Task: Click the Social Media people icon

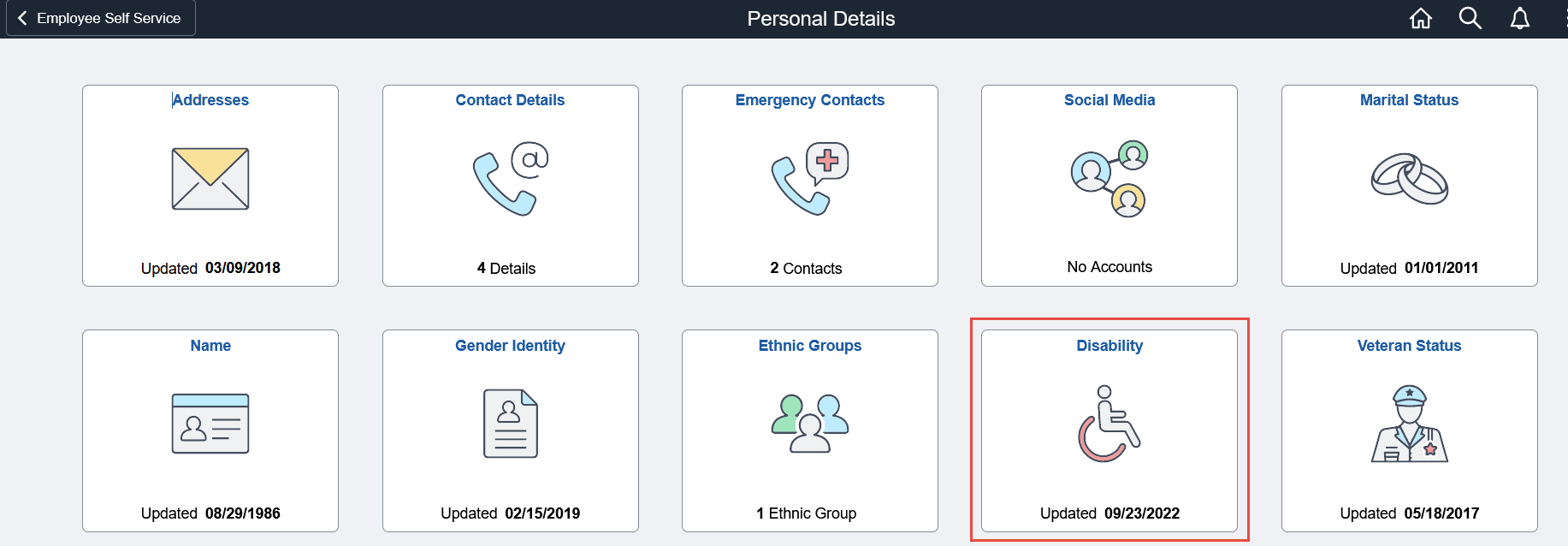Action: coord(1109,179)
